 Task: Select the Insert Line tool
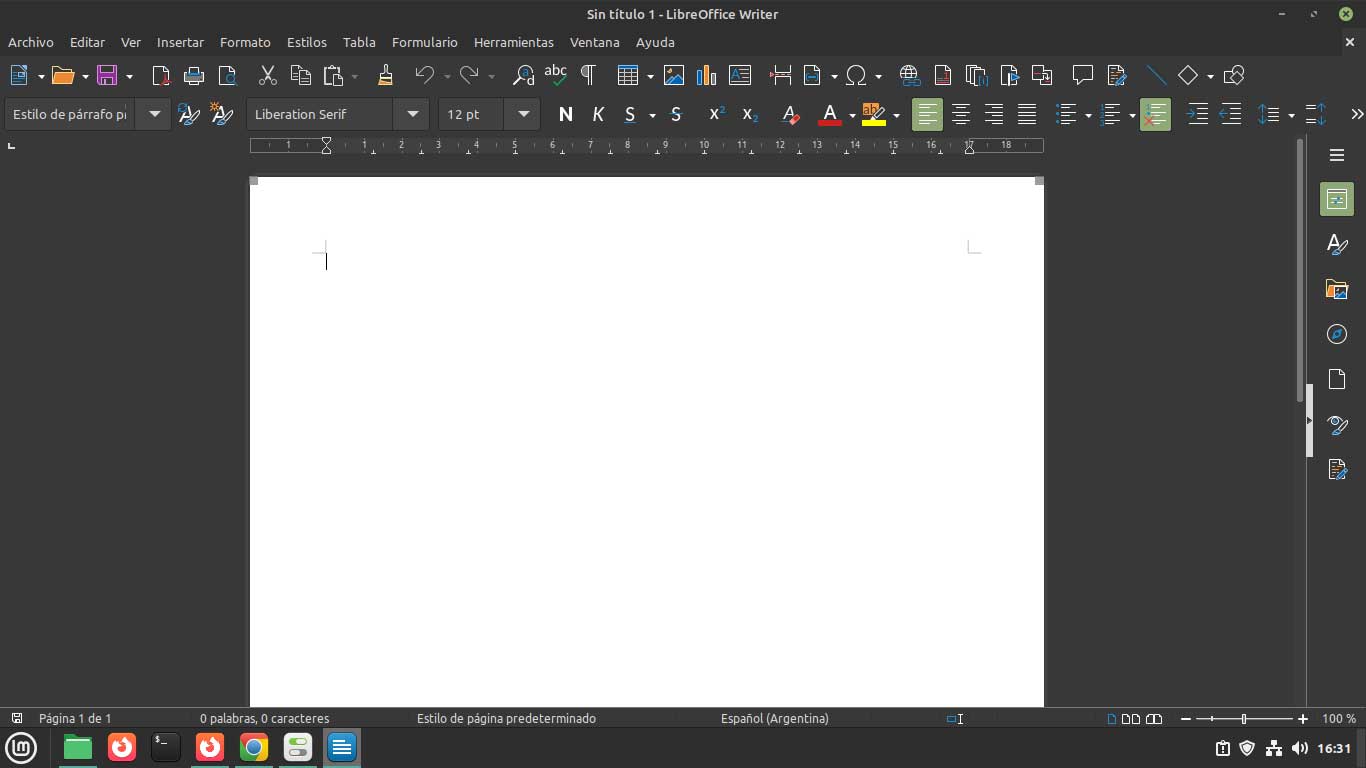[1156, 75]
